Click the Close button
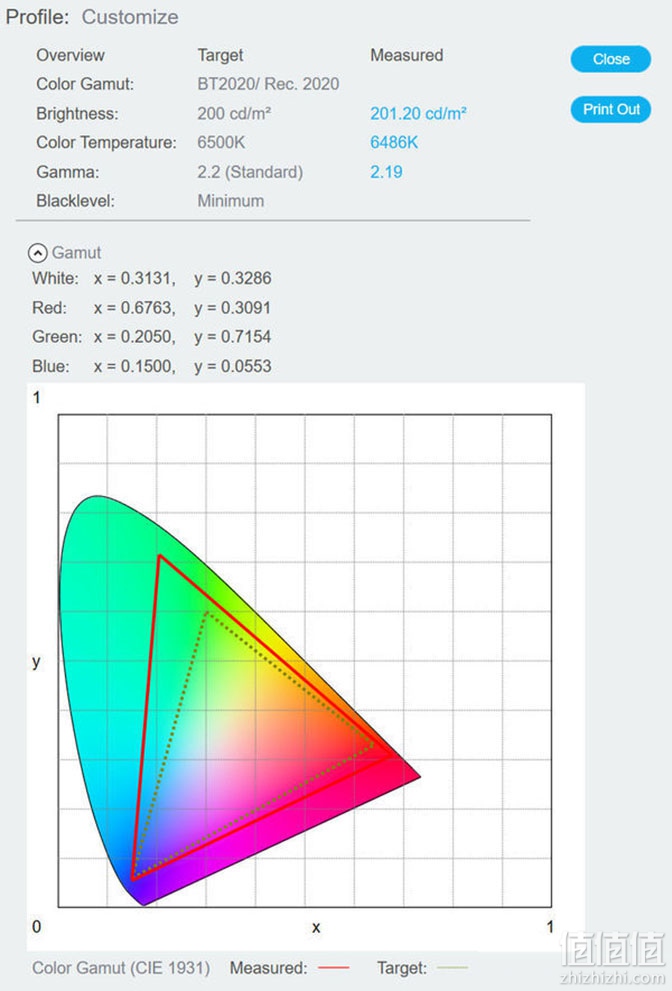The width and height of the screenshot is (672, 991). click(x=611, y=59)
